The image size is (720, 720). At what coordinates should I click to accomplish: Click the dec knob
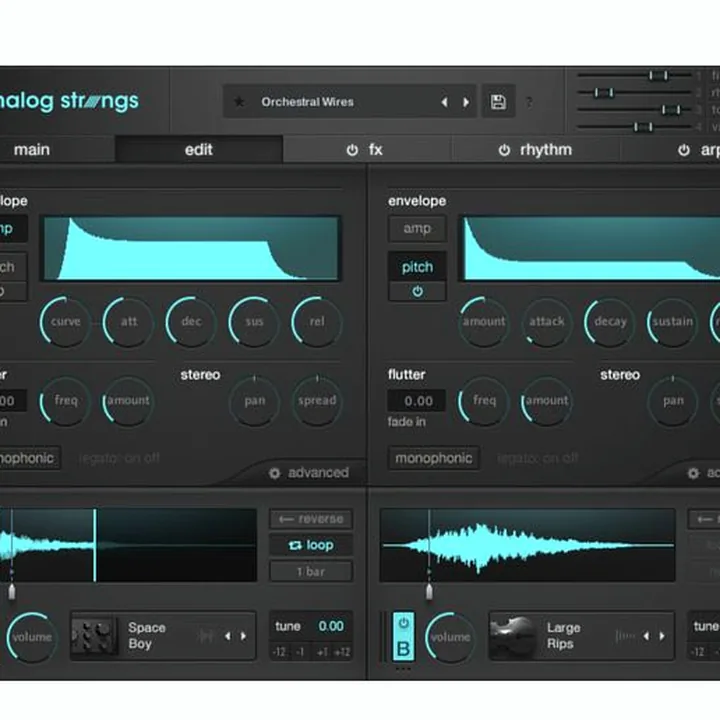[x=191, y=321]
